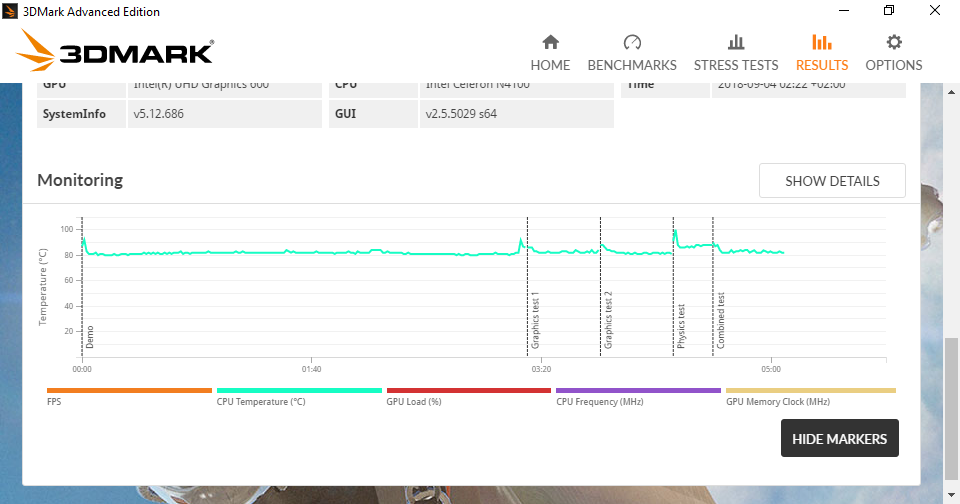
Task: Click the 03:20 time axis label
Action: [541, 369]
